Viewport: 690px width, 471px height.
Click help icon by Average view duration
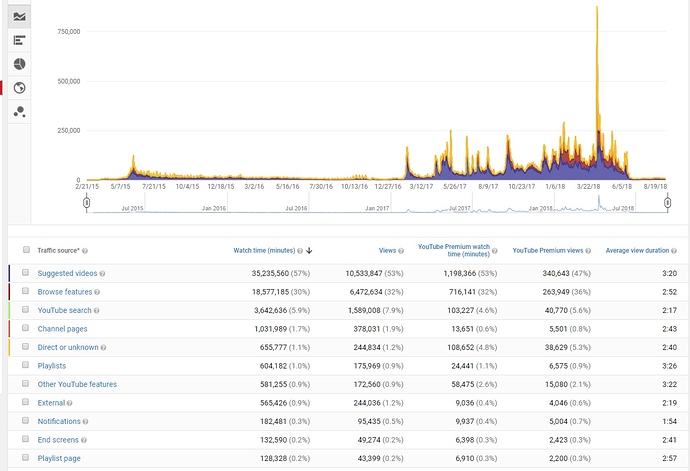[x=674, y=251]
